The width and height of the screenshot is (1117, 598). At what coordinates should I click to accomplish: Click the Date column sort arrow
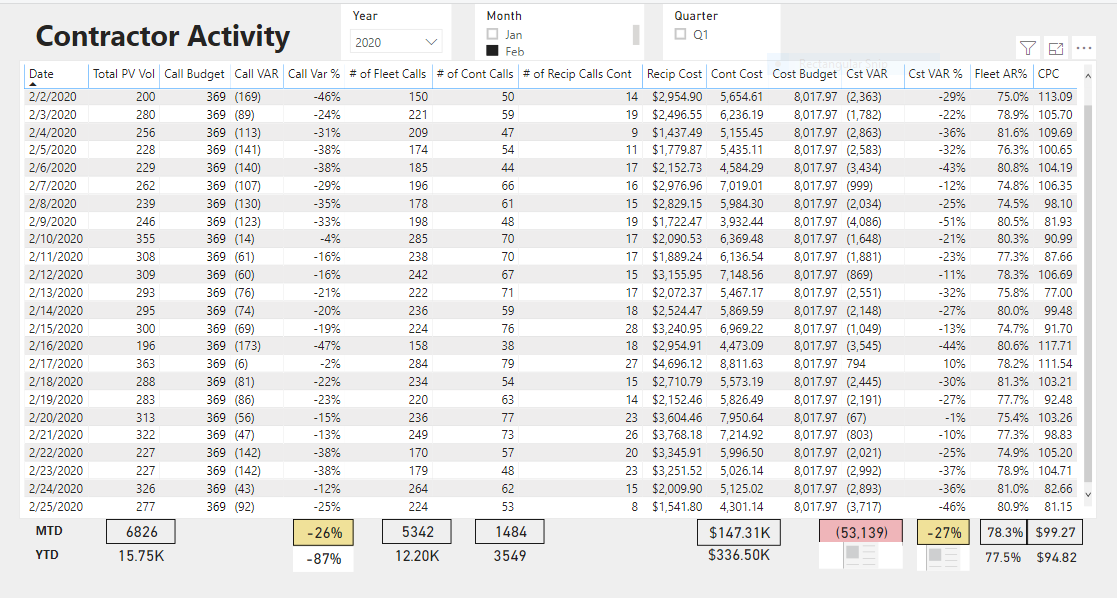point(33,84)
